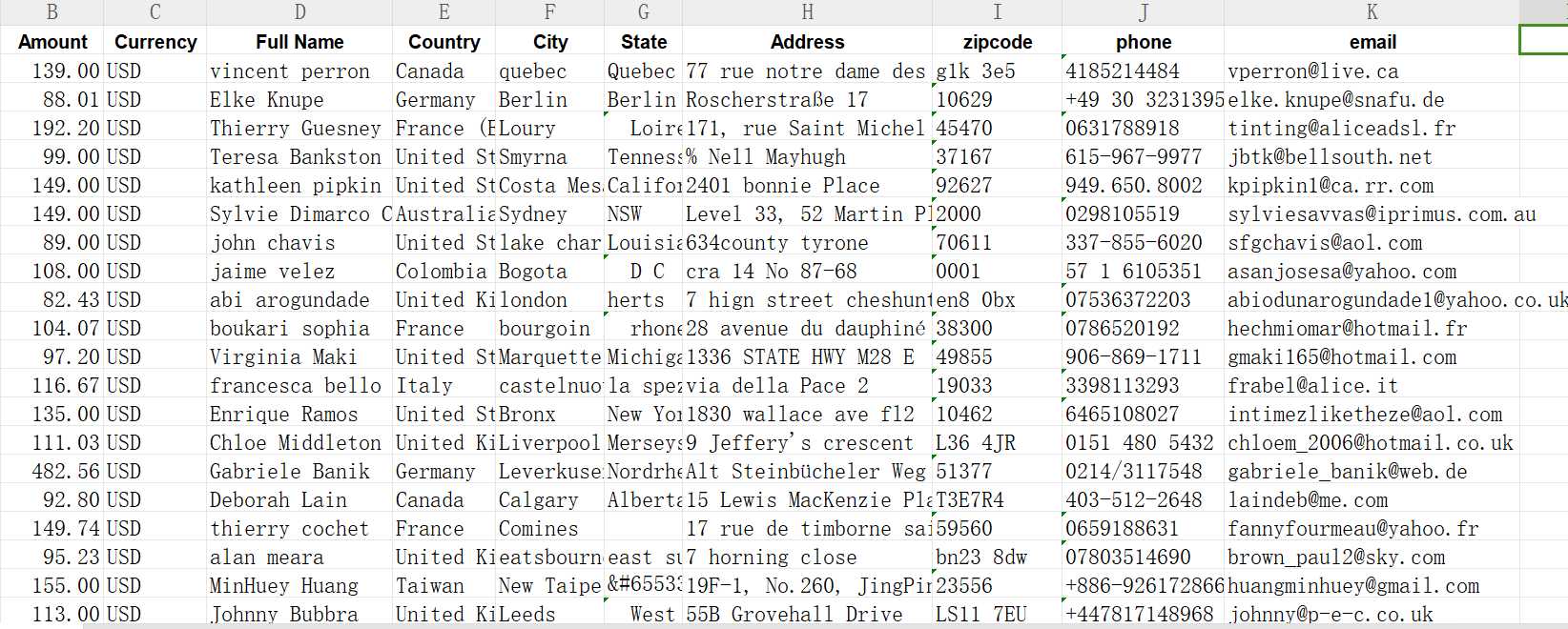This screenshot has width=1568, height=629.
Task: Select cell with name boukari sophia
Action: [299, 328]
